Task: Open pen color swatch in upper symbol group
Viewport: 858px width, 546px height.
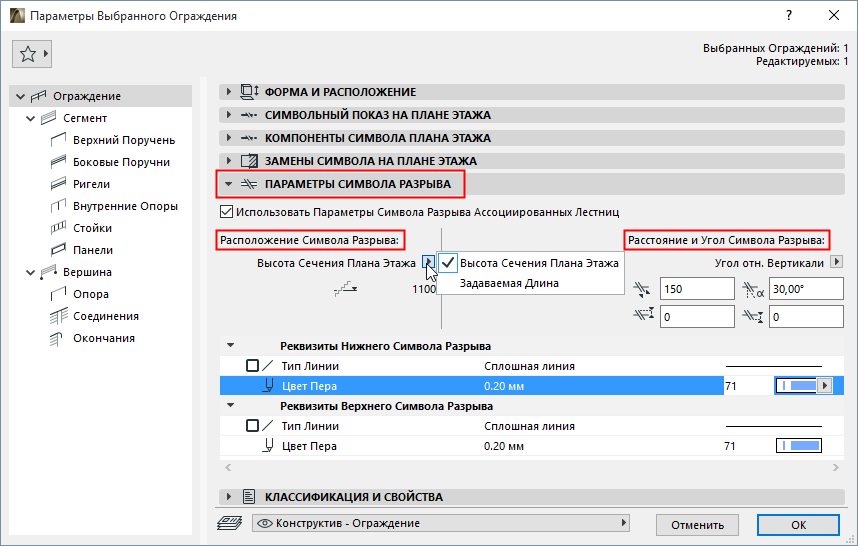Action: coord(799,446)
